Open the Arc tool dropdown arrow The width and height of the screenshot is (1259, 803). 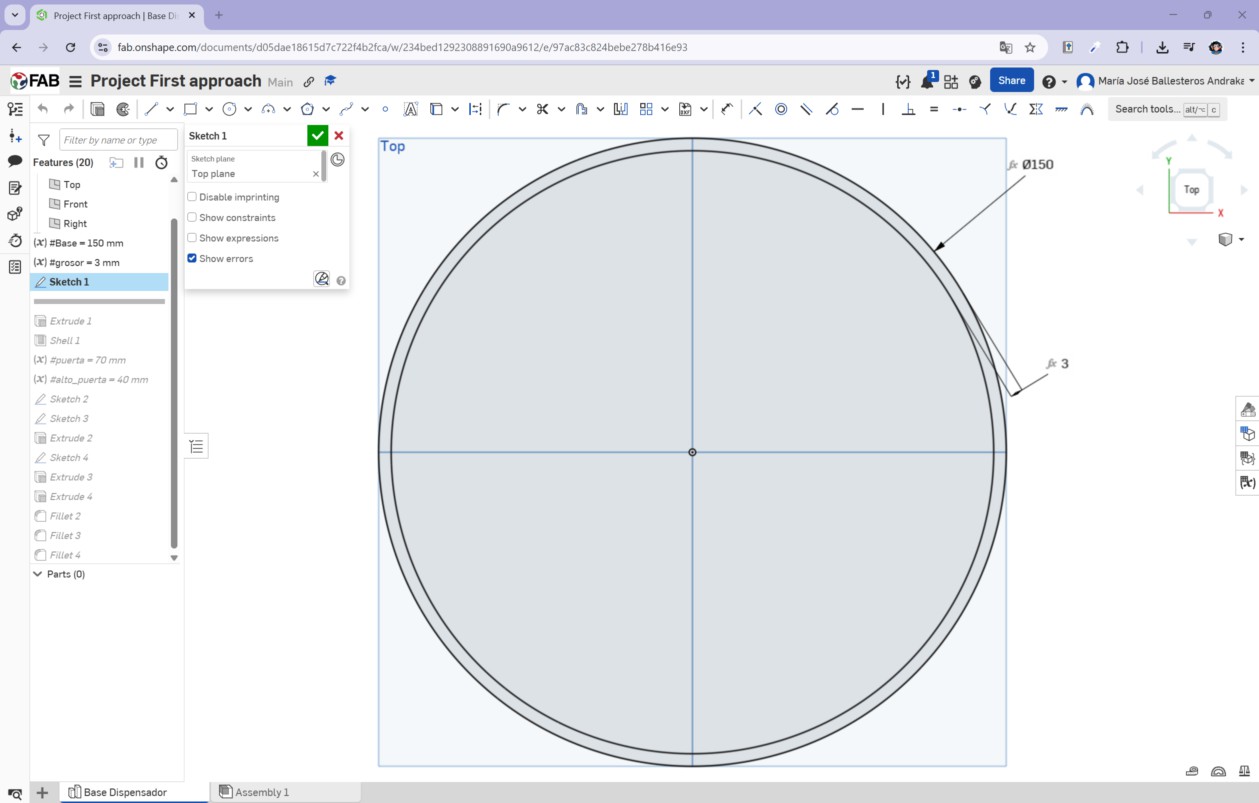[x=287, y=109]
